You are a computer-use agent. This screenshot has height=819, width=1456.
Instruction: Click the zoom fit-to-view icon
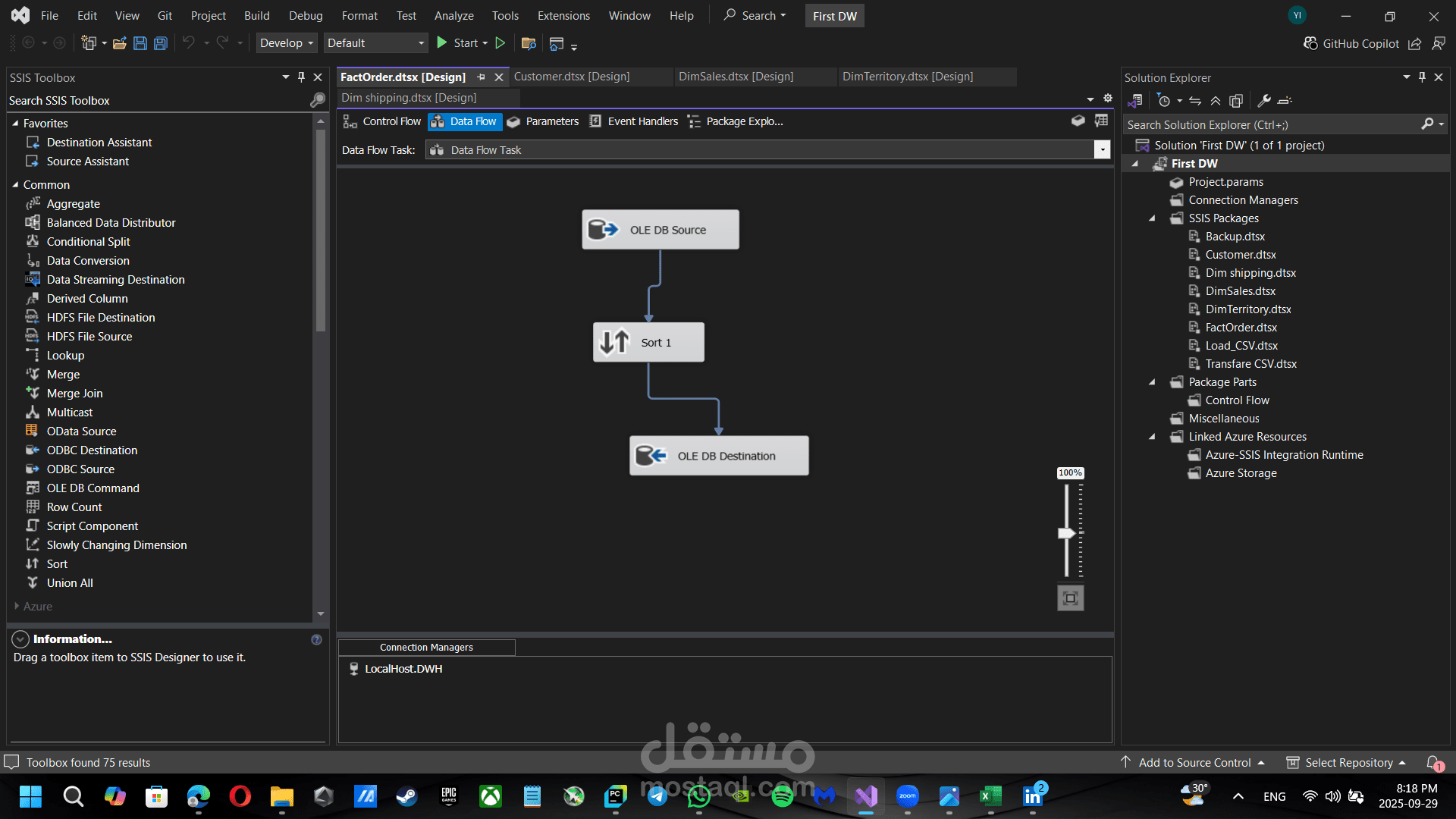(x=1070, y=598)
